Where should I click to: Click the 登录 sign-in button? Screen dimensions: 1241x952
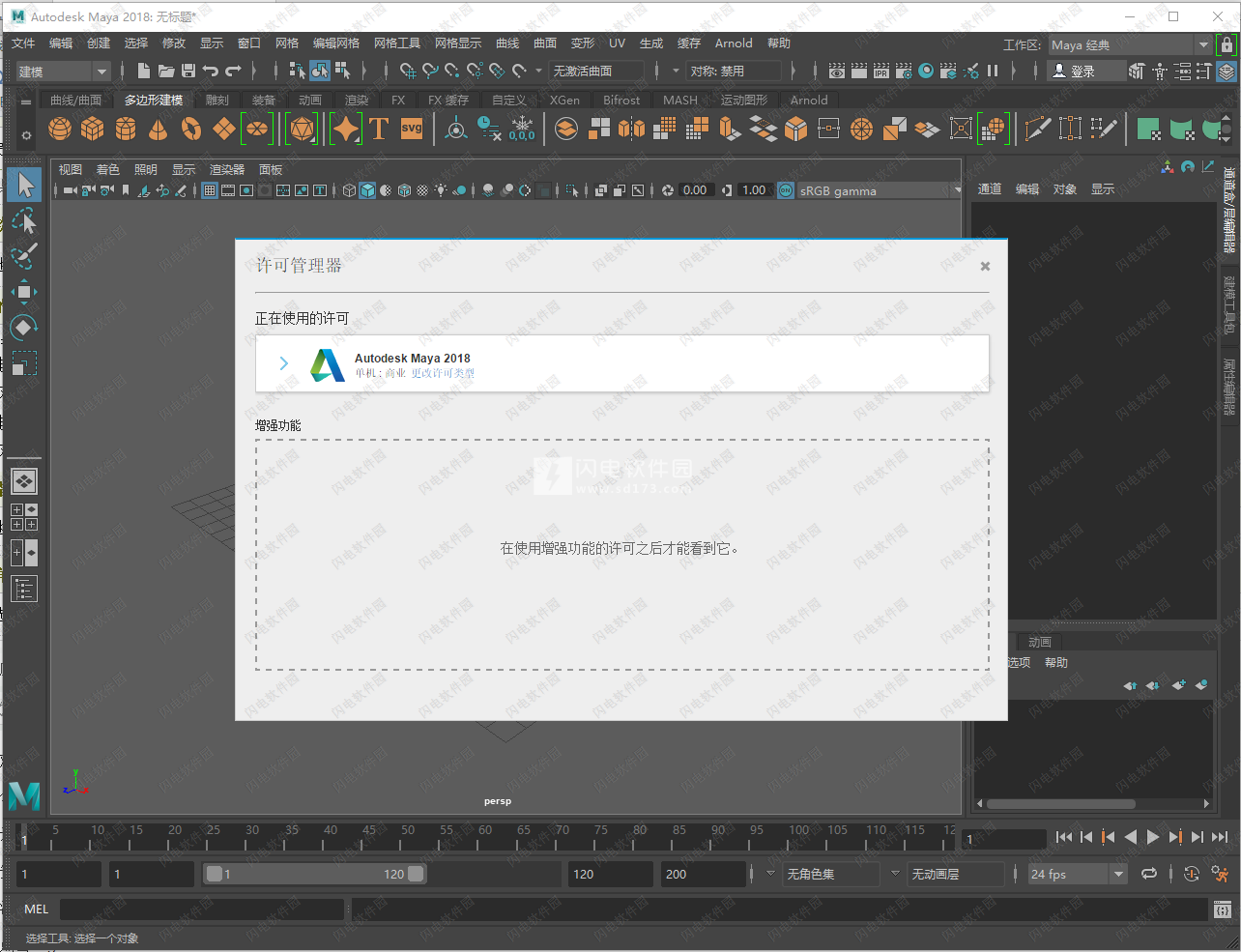pos(1086,71)
